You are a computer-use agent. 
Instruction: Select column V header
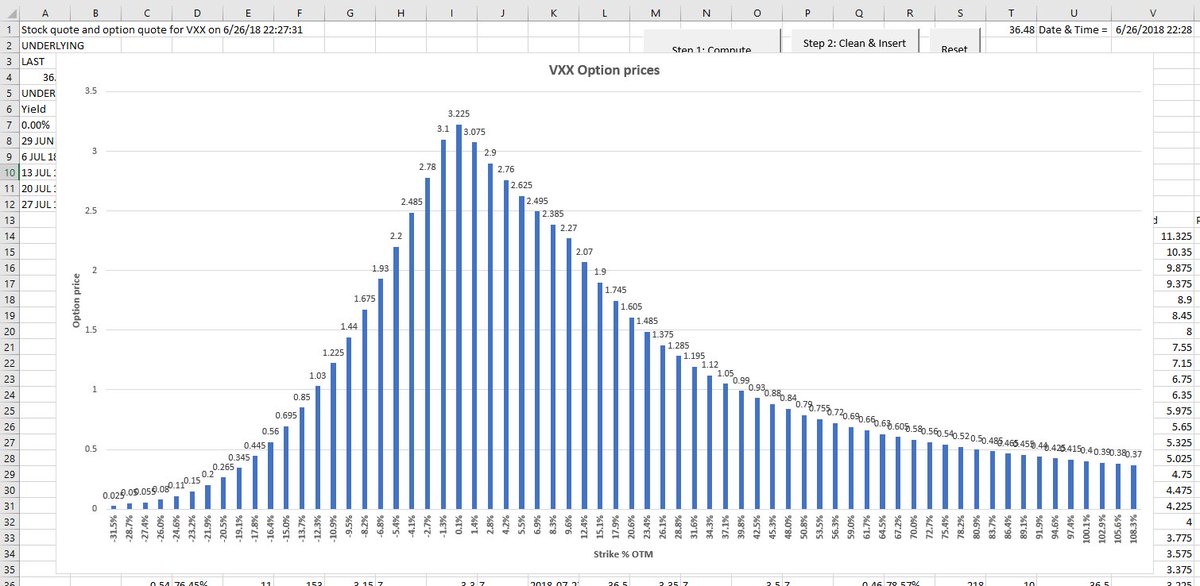[1153, 12]
